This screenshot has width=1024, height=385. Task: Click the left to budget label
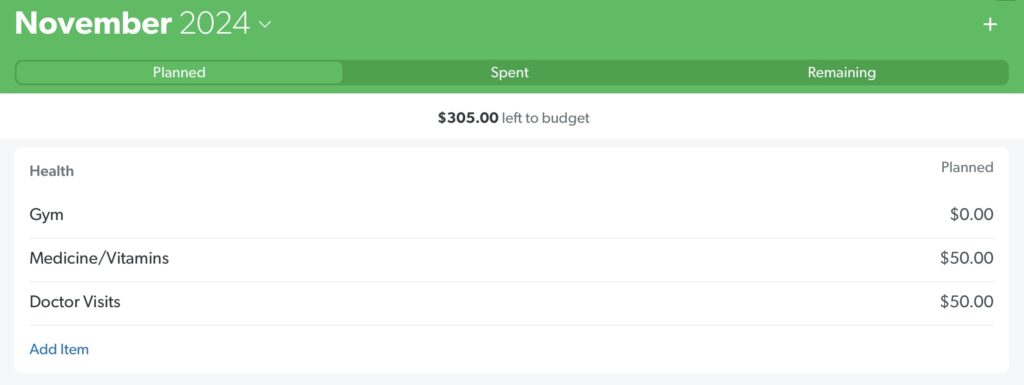coord(545,118)
